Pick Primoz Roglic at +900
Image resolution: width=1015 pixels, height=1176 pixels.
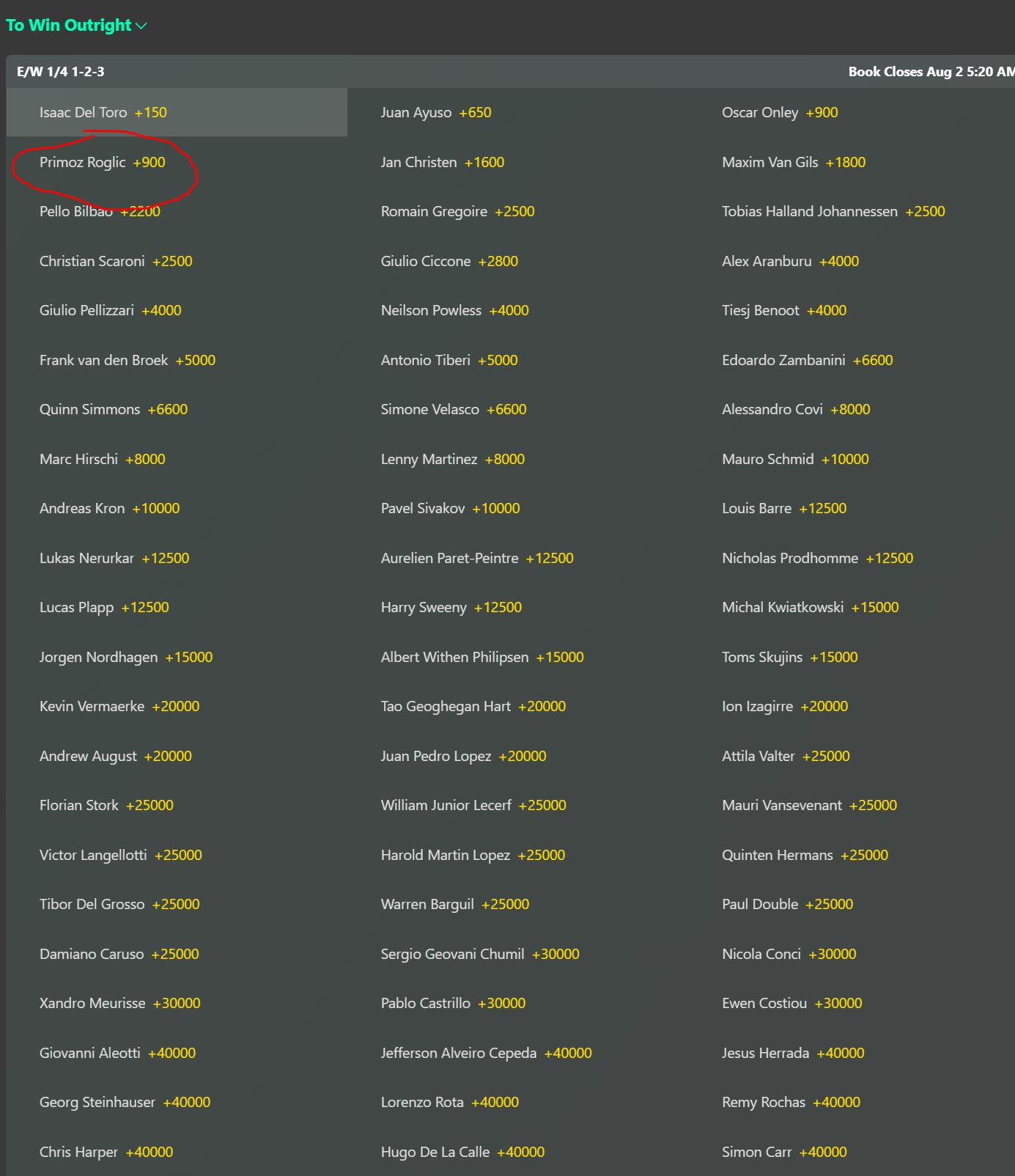tap(103, 162)
